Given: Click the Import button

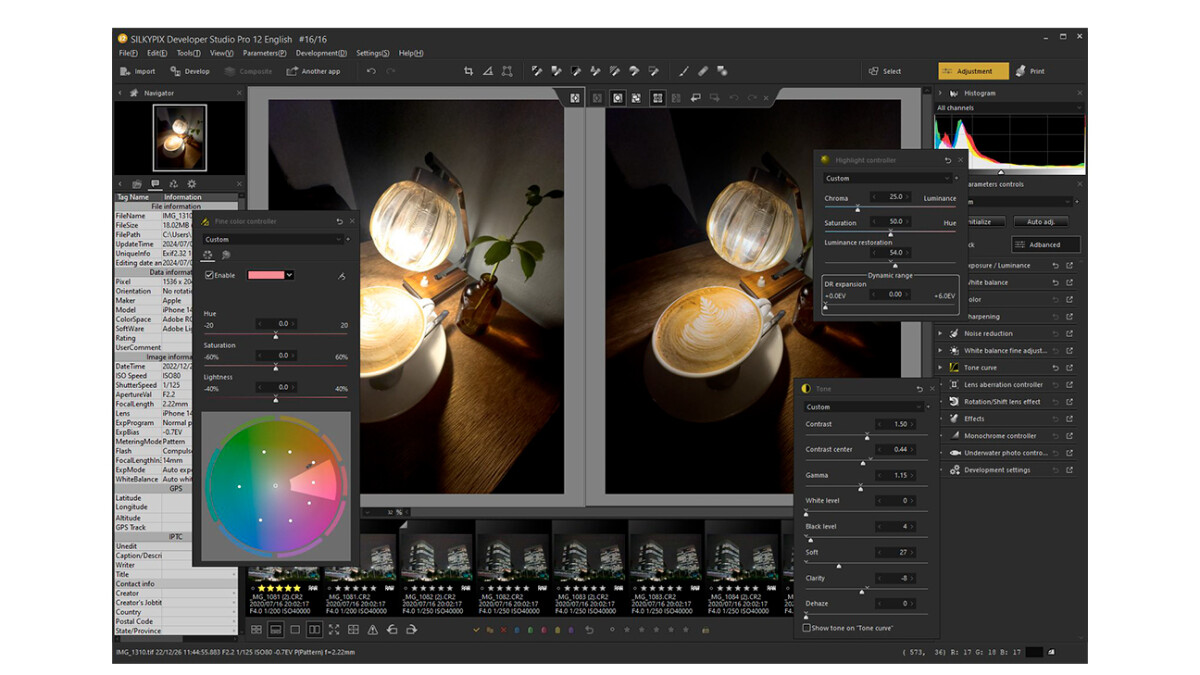Looking at the screenshot, I should (x=138, y=71).
